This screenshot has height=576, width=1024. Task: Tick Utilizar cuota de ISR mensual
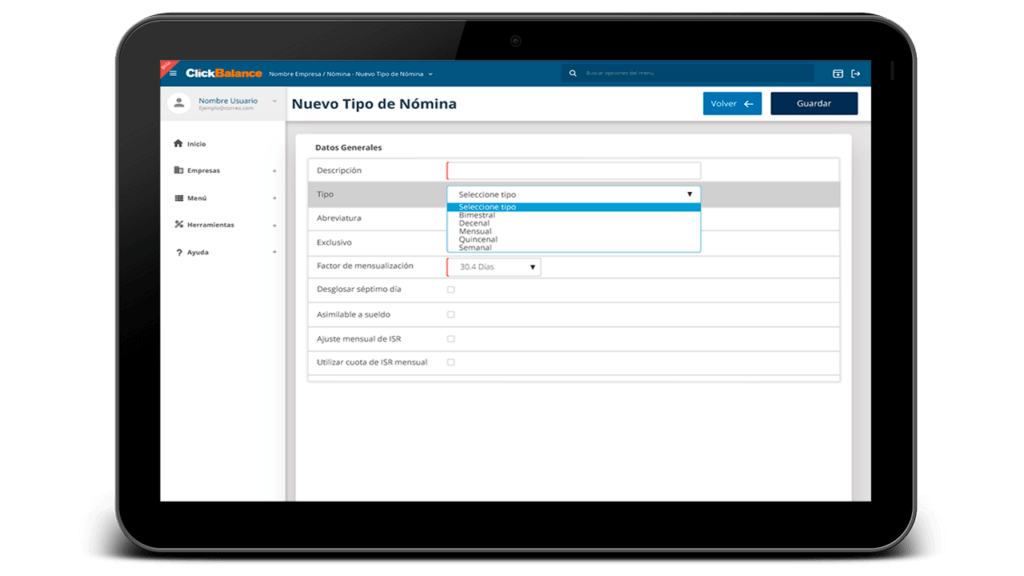pos(451,362)
